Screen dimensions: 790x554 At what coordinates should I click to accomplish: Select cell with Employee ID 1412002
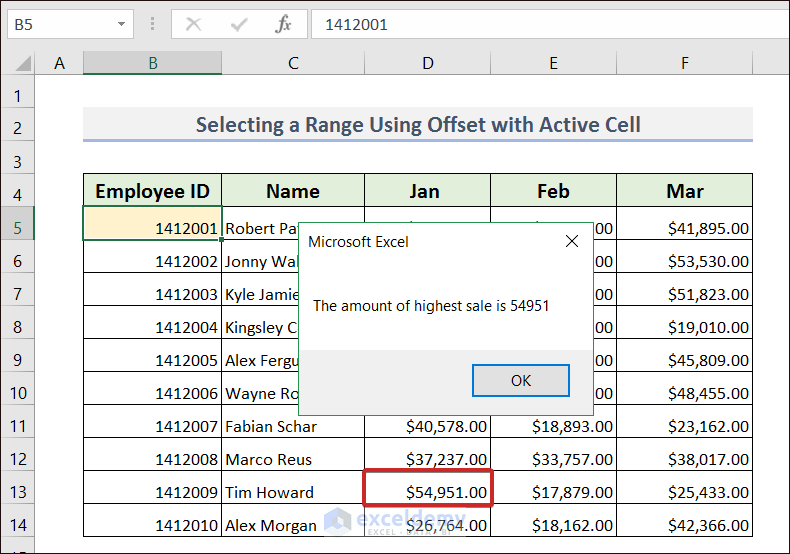[153, 256]
